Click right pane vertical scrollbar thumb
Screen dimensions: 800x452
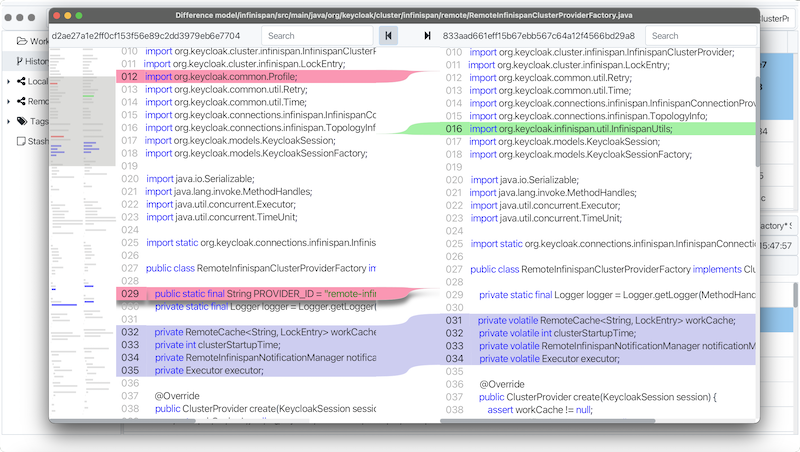tap(757, 121)
